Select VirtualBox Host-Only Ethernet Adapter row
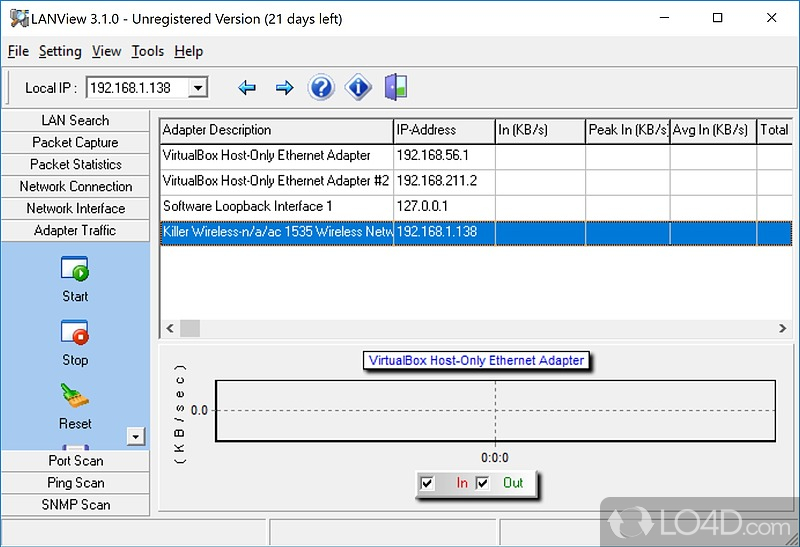This screenshot has height=547, width=800. click(x=477, y=156)
